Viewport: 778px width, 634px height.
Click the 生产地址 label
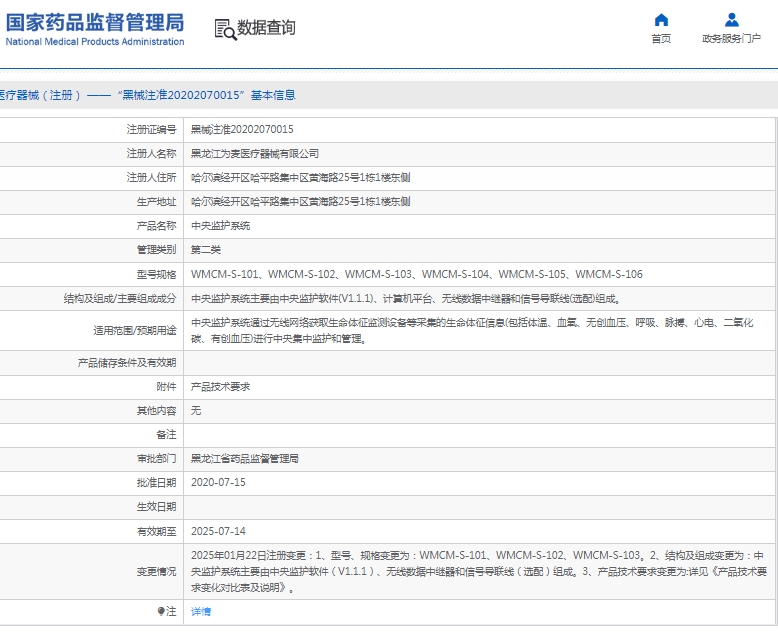[x=156, y=201]
